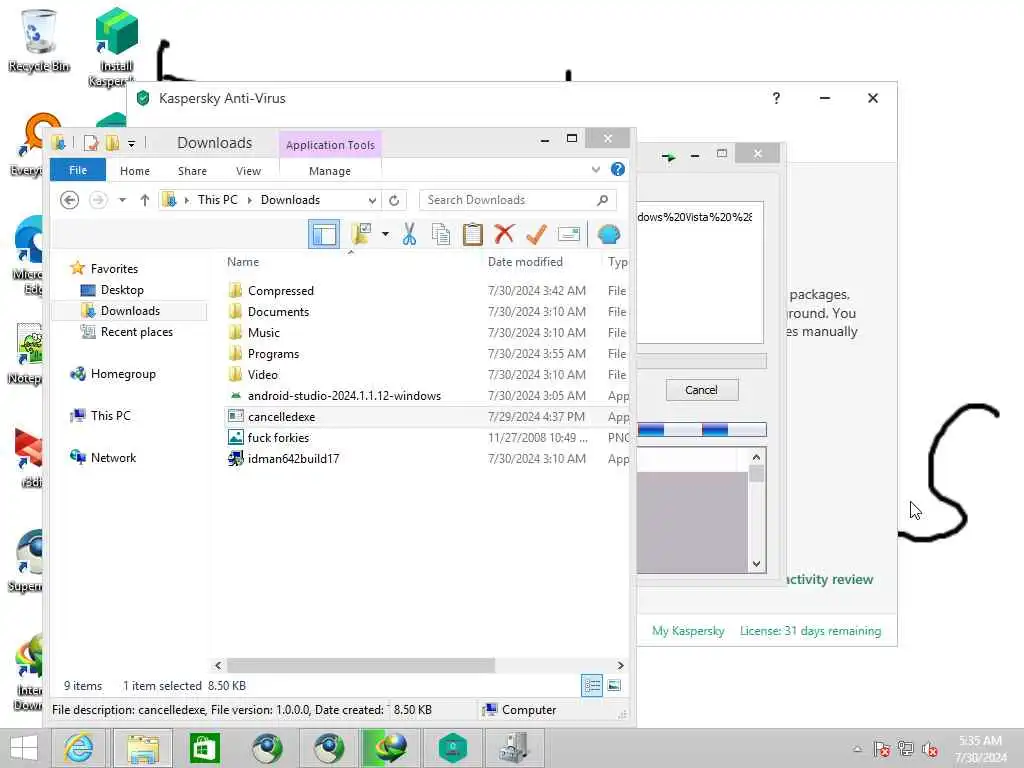Click the Paste clipboard icon in Explorer toolbar
Screen dimensions: 1024x768
tap(472, 234)
